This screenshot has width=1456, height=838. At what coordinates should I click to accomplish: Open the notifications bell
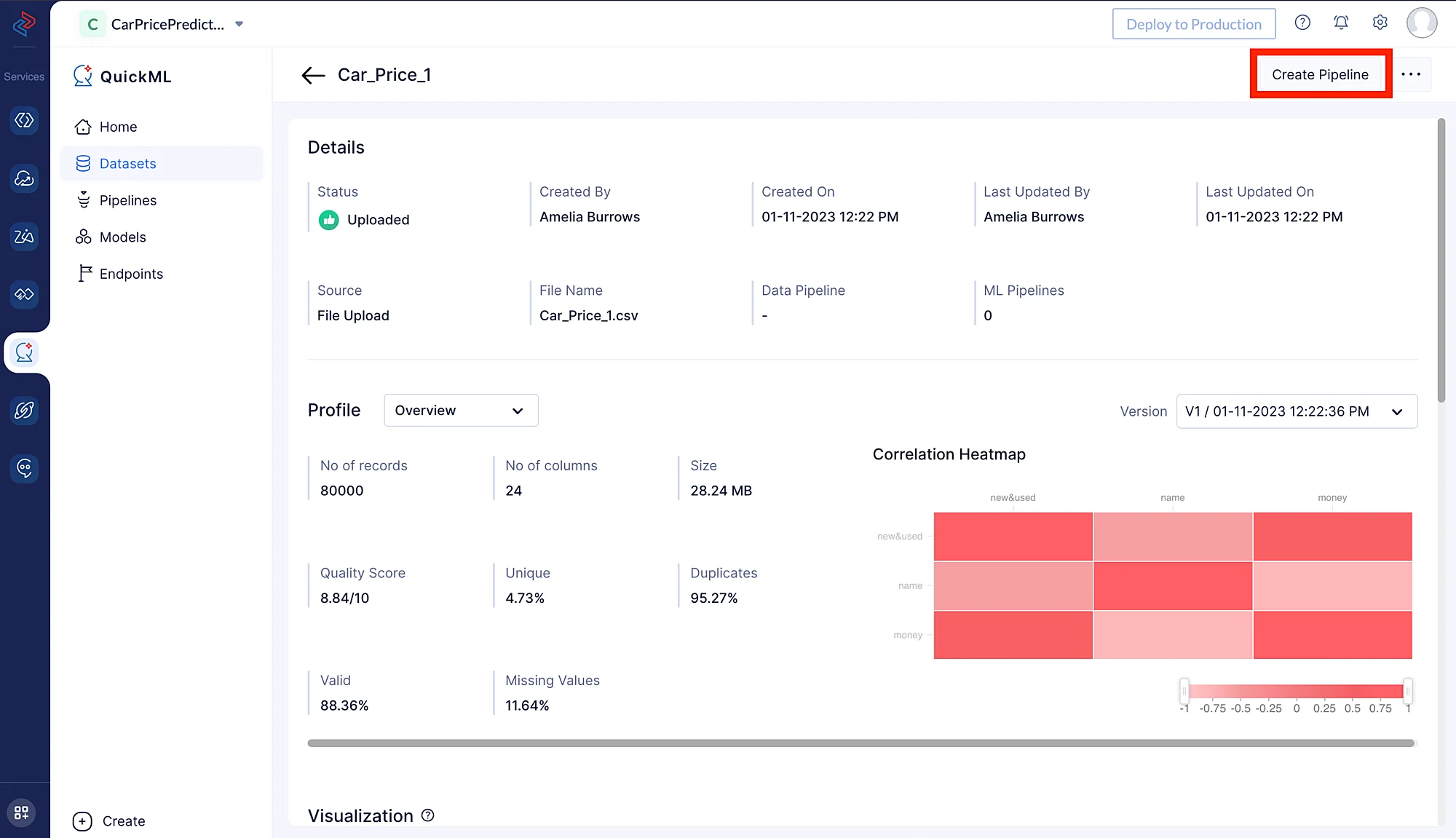click(1341, 23)
